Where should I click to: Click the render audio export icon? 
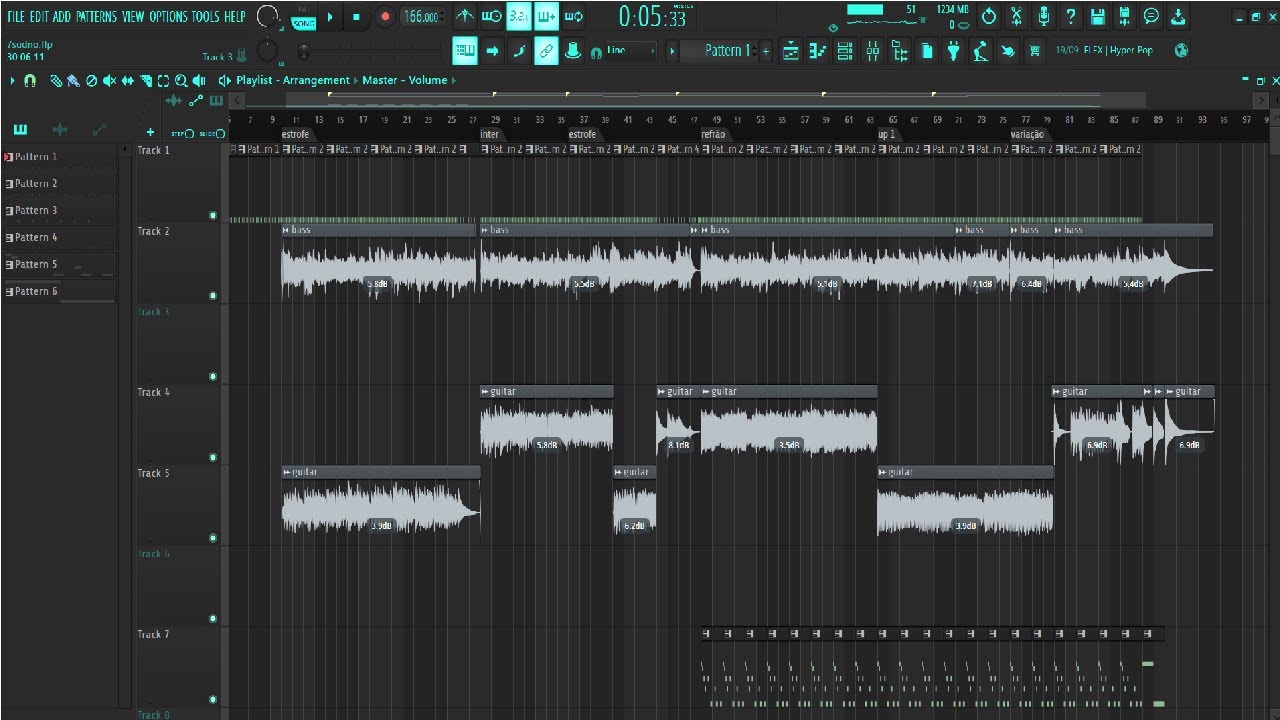click(1124, 17)
